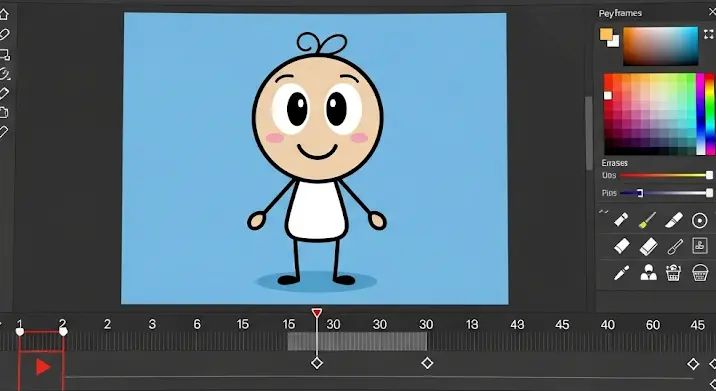Pick a color in the orange-teal gradient box
716x391 pixels.
coord(661,46)
